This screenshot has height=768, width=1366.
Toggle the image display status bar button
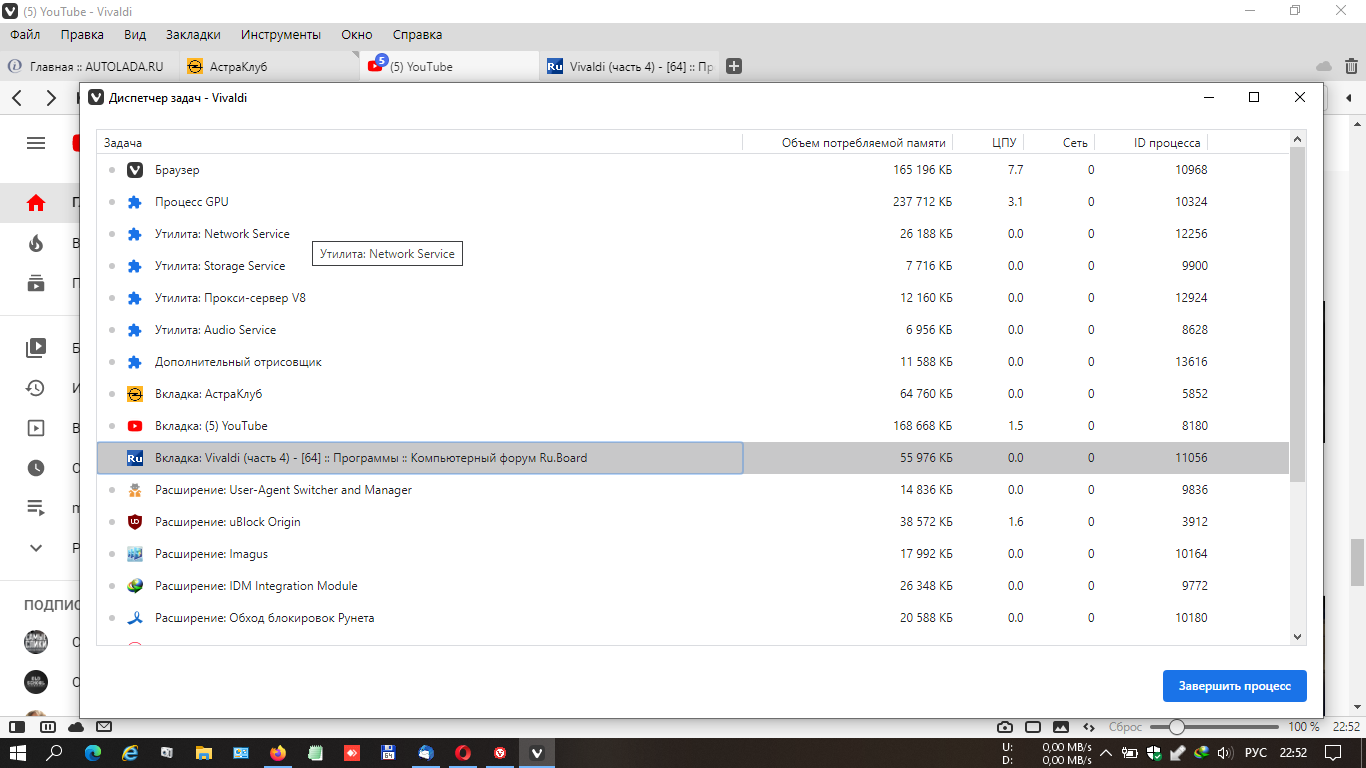tap(1061, 727)
